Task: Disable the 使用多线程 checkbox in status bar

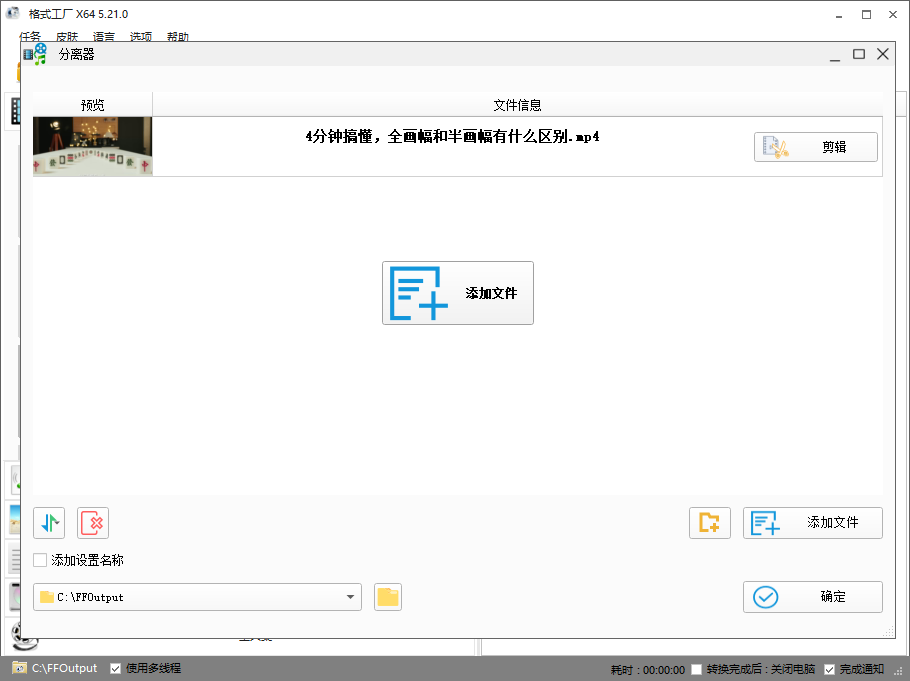Action: pos(113,668)
